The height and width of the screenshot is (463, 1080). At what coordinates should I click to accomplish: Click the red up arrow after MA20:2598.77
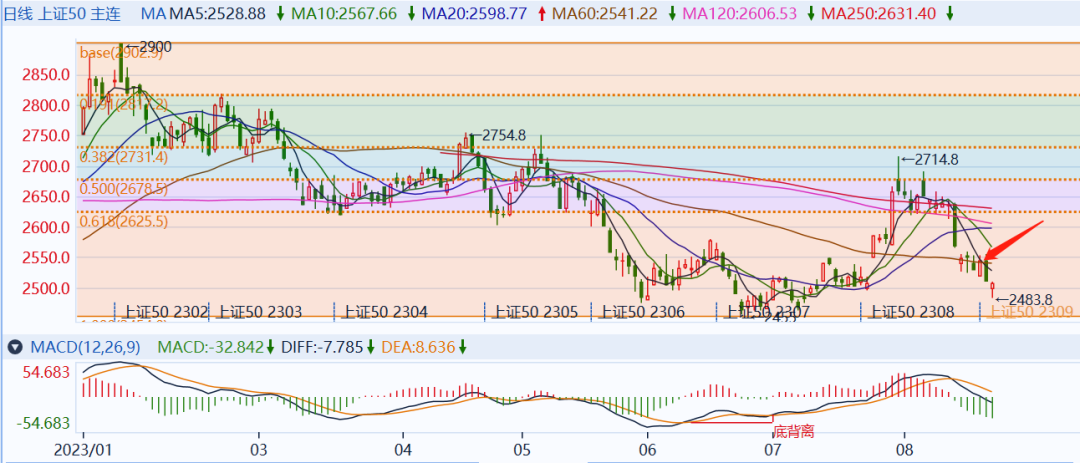point(542,13)
